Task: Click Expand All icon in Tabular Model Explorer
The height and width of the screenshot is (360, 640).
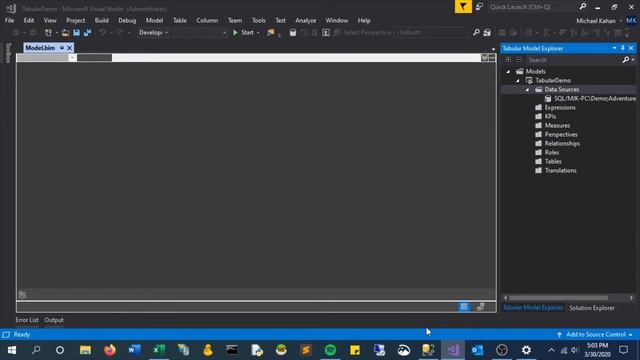Action: point(508,60)
